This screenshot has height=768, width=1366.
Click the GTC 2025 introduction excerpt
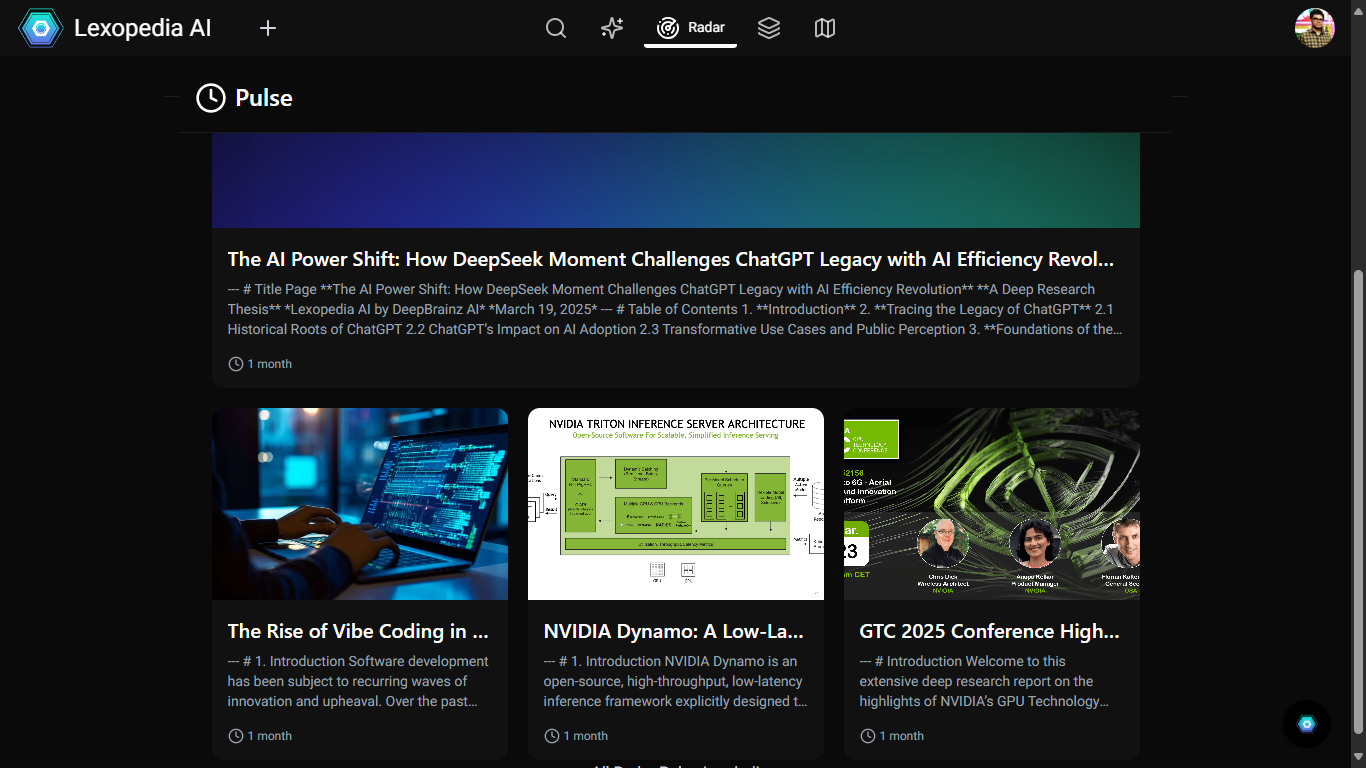point(984,681)
